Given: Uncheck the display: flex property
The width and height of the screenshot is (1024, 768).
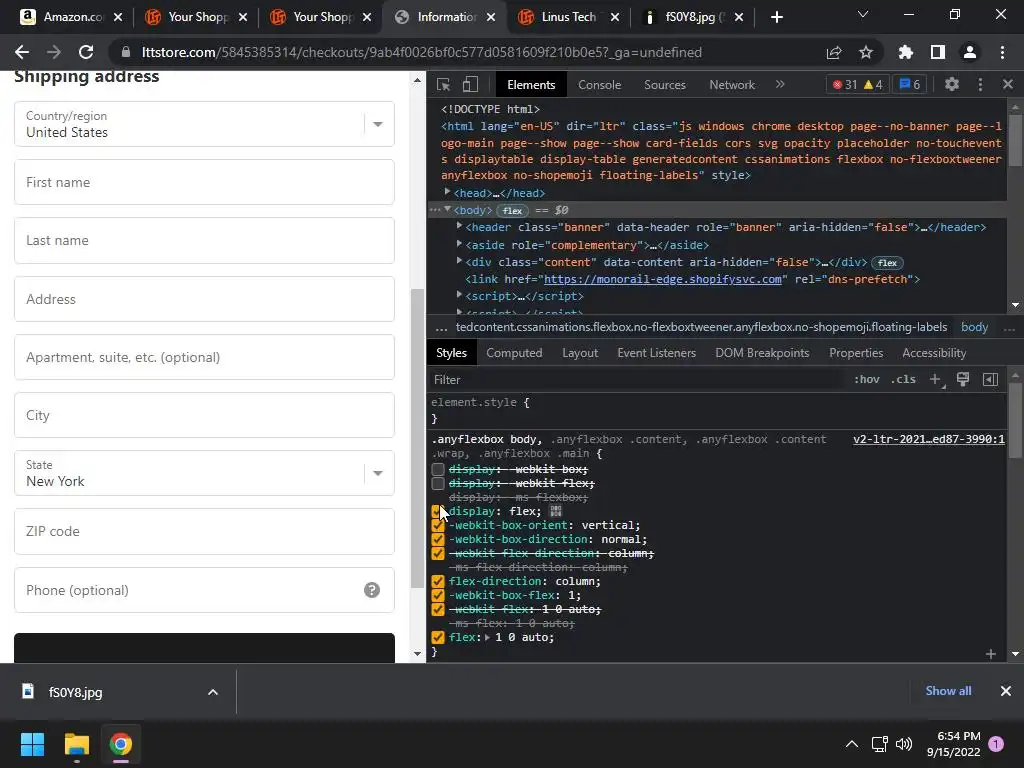Looking at the screenshot, I should 438,511.
